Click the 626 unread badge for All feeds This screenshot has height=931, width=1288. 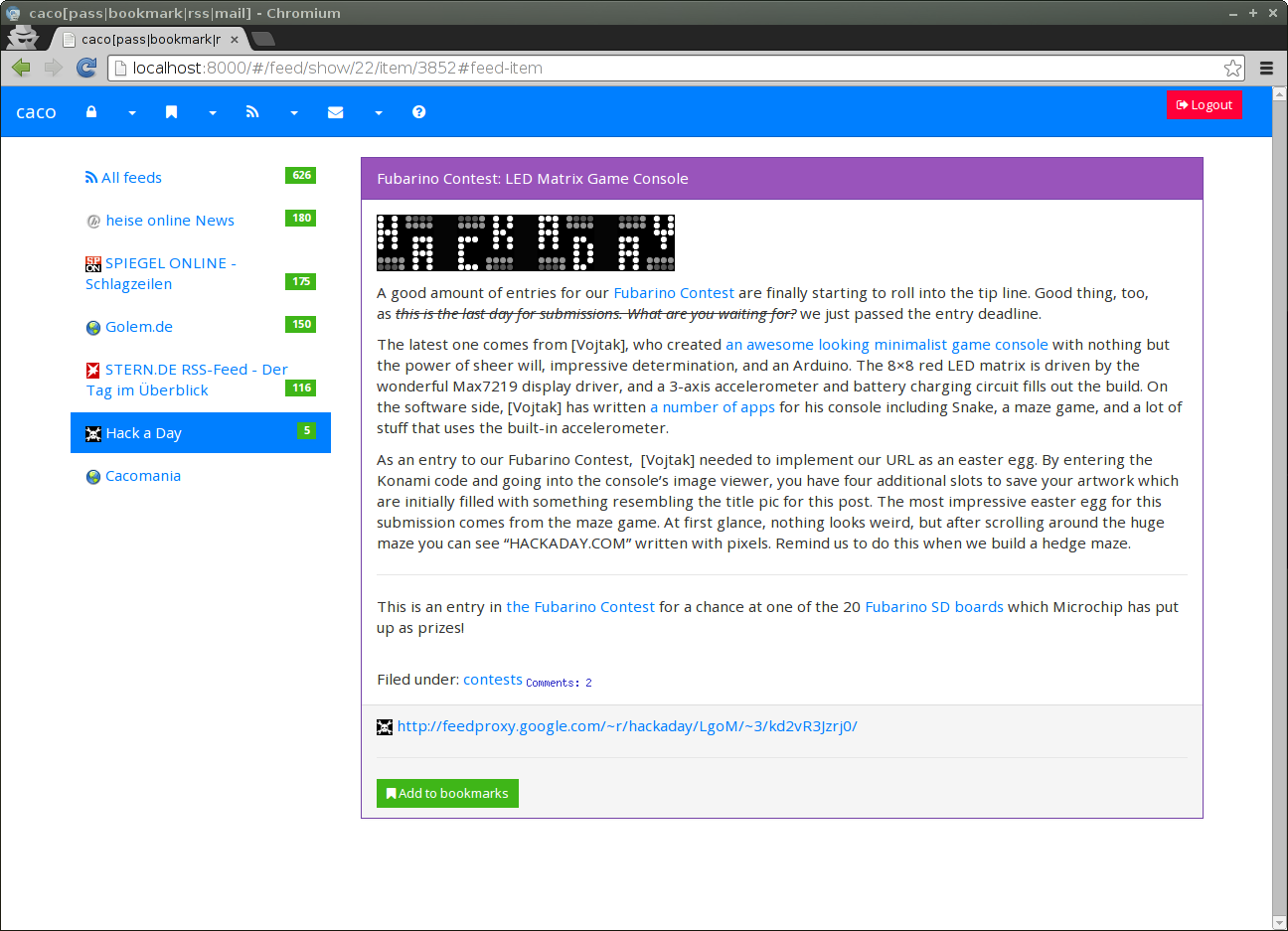point(301,175)
